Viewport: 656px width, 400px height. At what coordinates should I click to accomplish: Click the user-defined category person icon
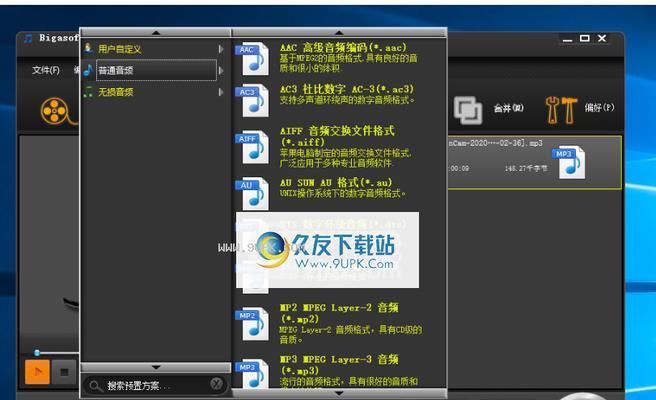88,48
